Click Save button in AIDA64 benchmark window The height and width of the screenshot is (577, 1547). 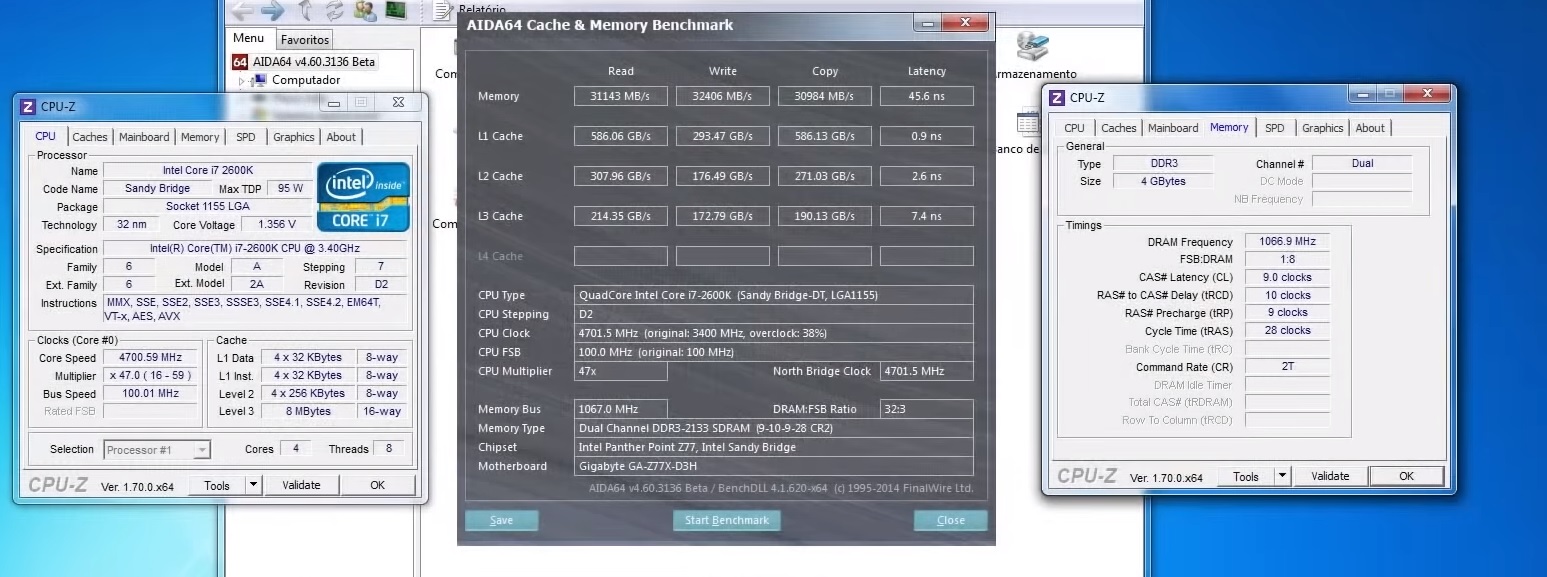click(x=502, y=520)
